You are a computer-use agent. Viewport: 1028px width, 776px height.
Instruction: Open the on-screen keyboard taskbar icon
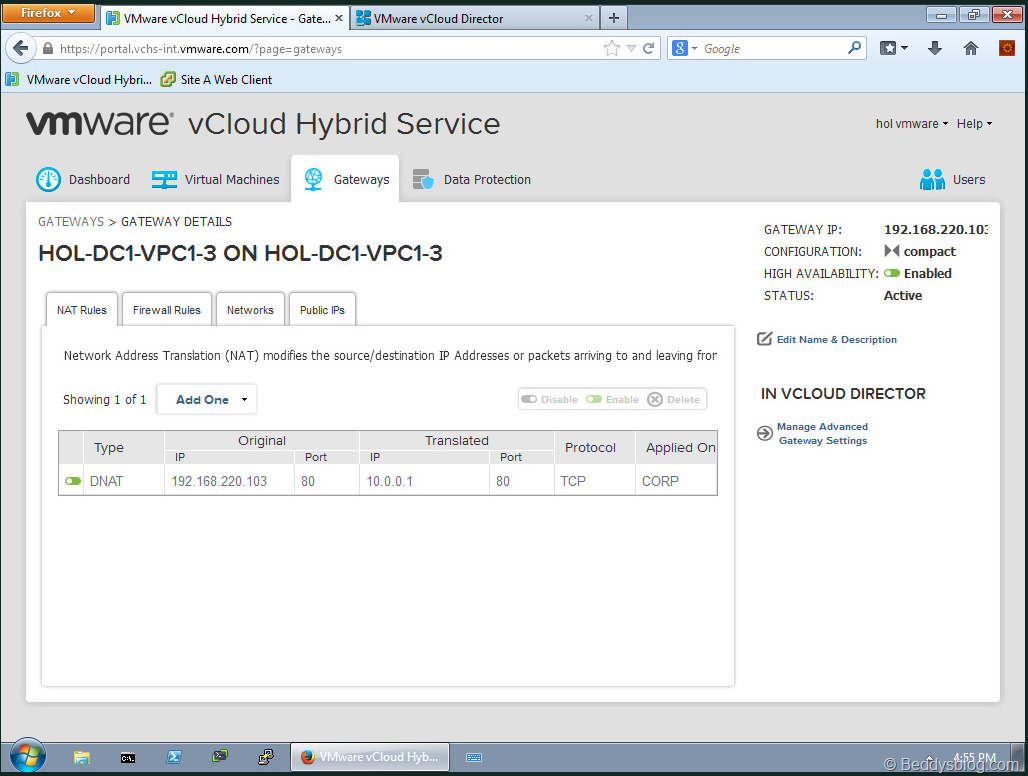click(474, 758)
